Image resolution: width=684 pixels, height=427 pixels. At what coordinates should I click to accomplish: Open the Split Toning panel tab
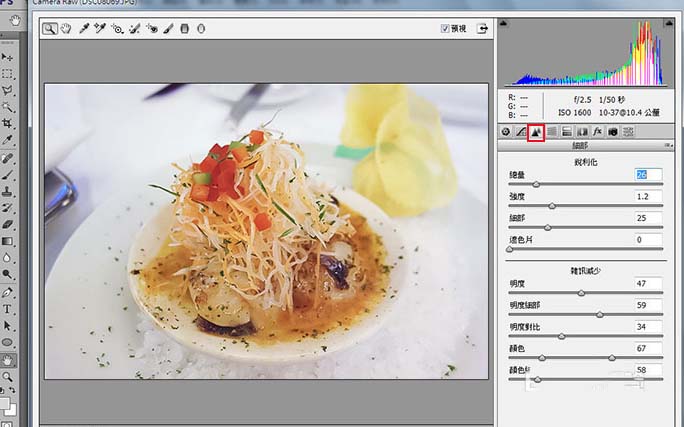click(567, 131)
